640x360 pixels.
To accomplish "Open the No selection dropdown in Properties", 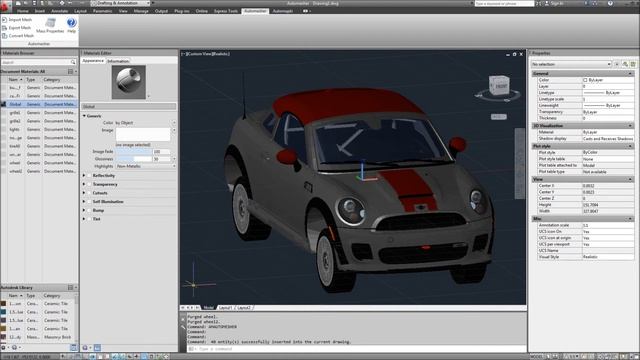I will click(571, 64).
